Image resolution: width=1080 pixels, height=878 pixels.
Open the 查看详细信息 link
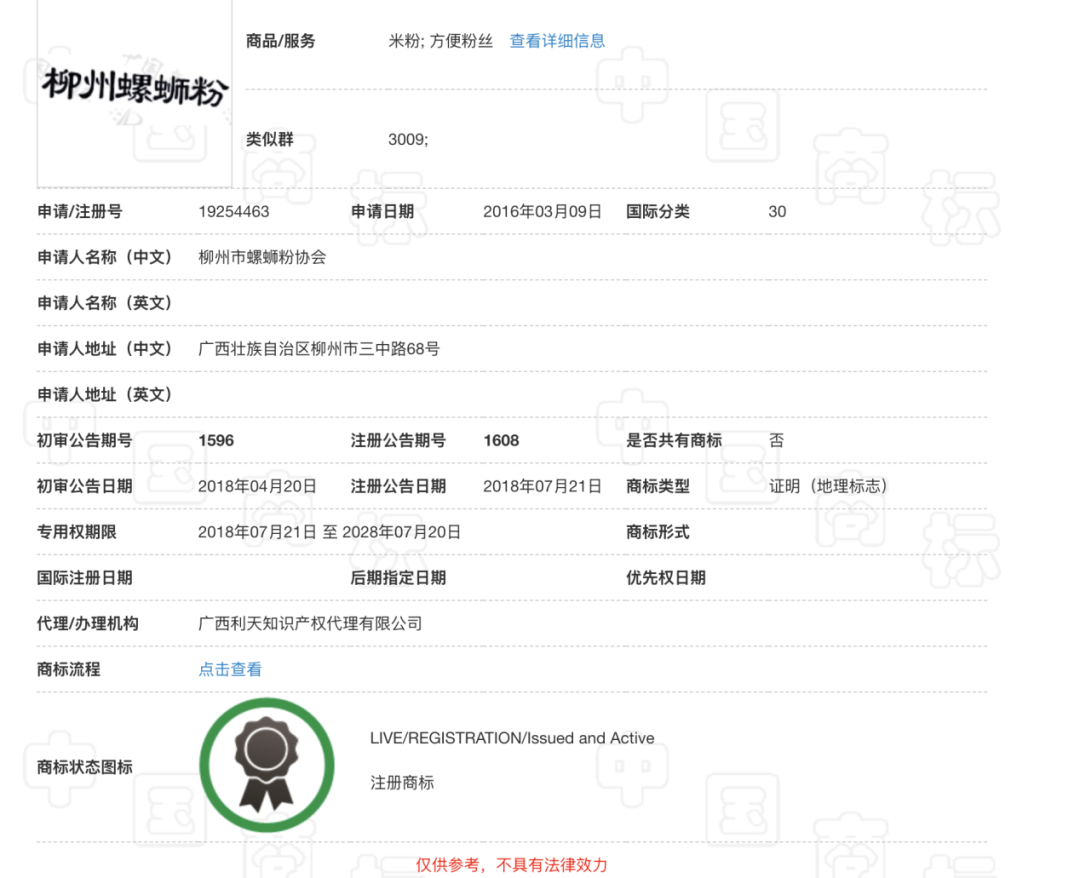point(557,41)
